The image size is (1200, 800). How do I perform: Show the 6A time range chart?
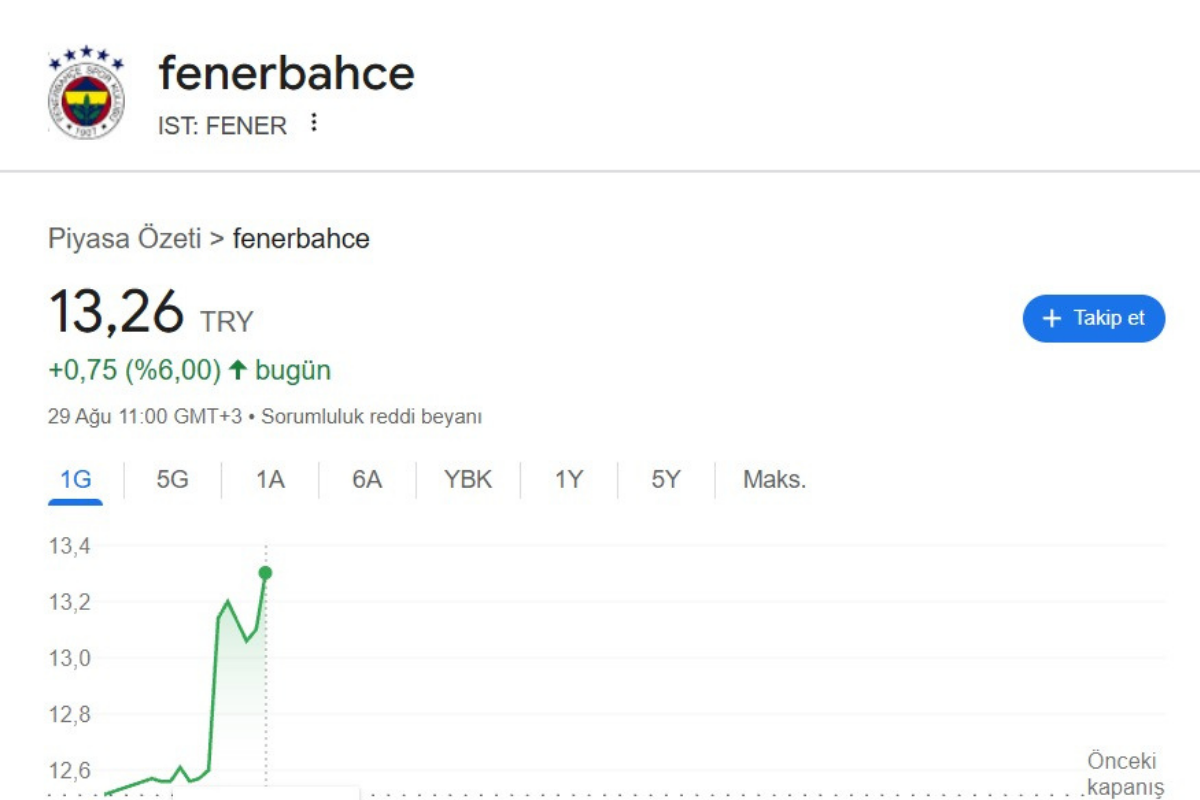click(x=367, y=480)
